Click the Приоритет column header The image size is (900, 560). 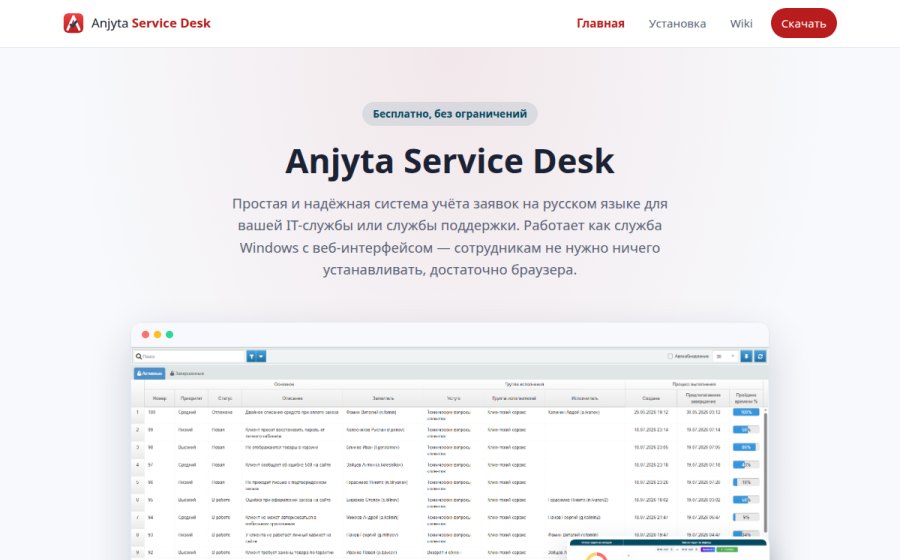click(191, 398)
